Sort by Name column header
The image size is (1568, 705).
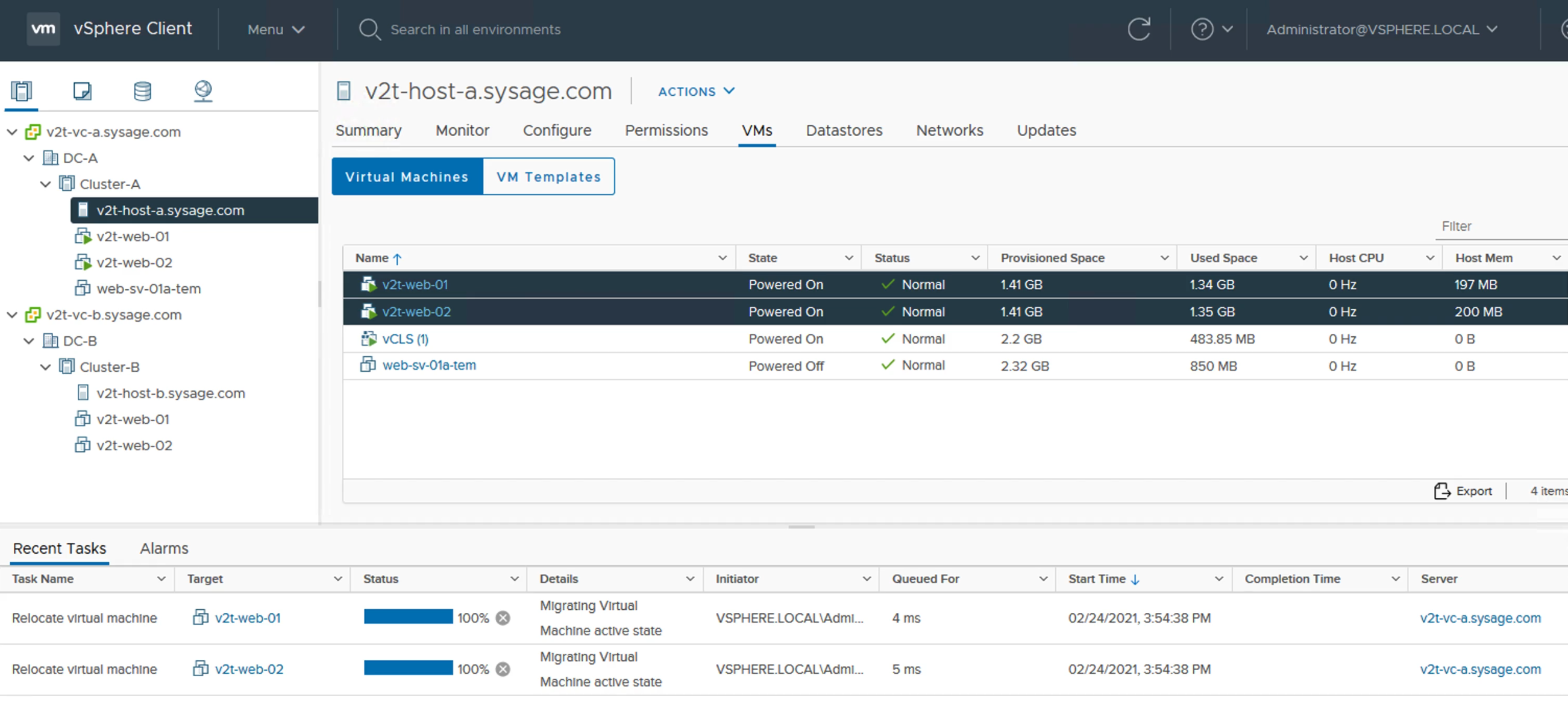[372, 258]
